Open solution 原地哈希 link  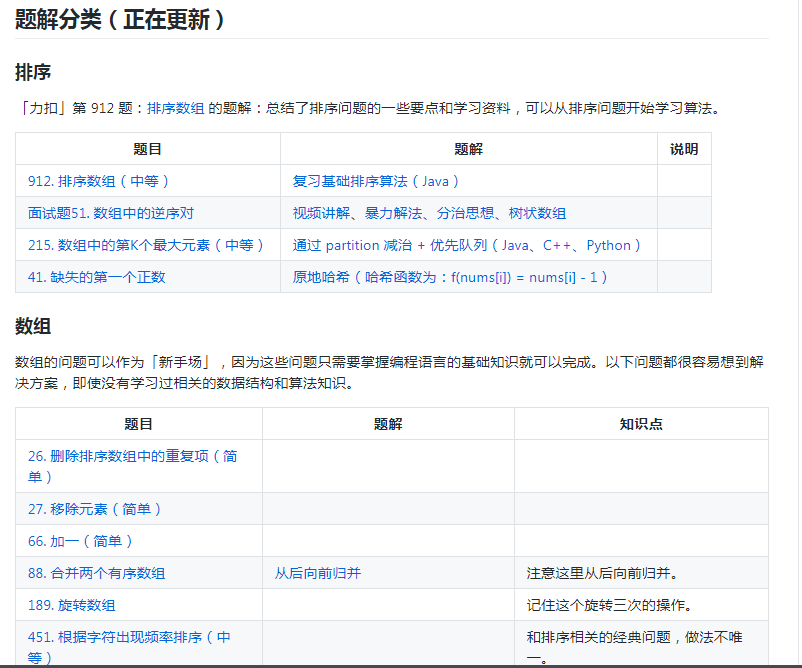point(450,277)
